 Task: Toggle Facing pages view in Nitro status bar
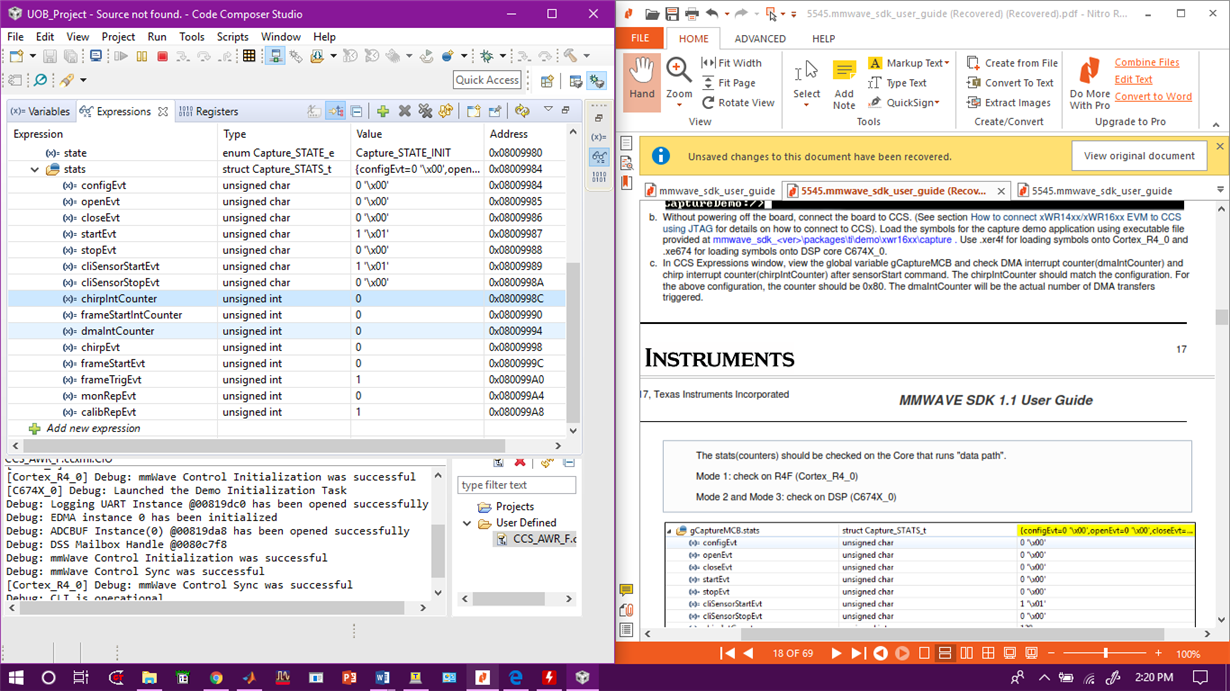tap(967, 653)
